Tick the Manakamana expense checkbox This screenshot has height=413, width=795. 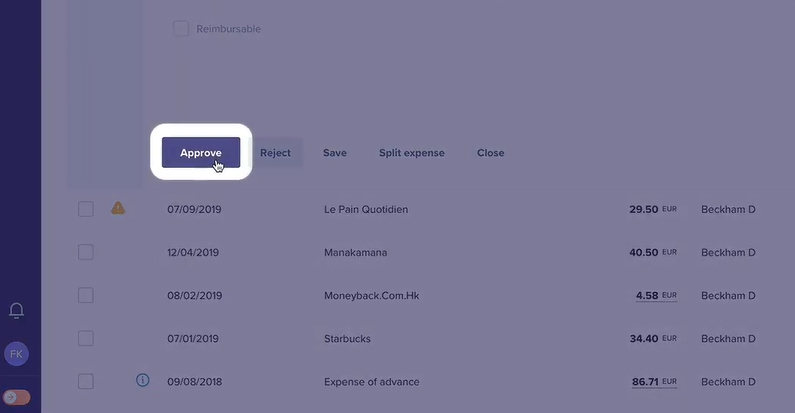tap(86, 252)
